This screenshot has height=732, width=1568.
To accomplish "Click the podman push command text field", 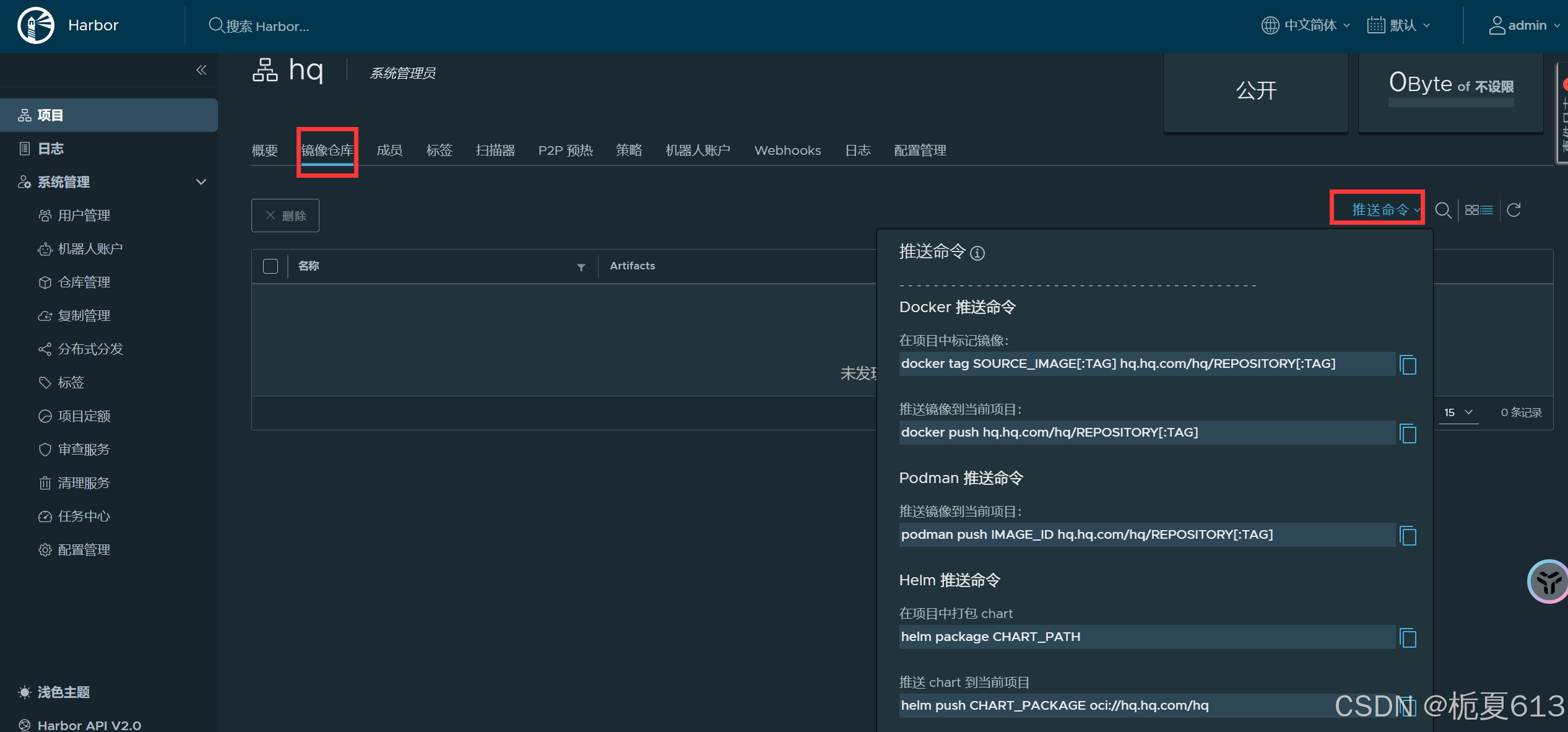I will (1146, 534).
